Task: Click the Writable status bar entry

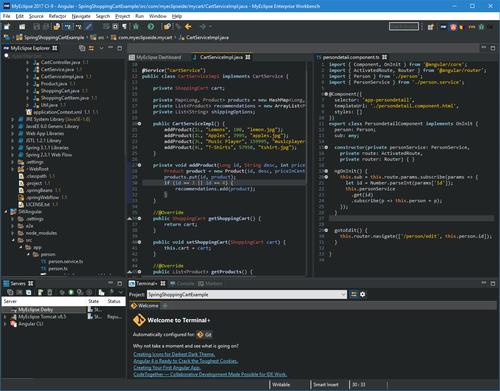Action: tap(281, 385)
